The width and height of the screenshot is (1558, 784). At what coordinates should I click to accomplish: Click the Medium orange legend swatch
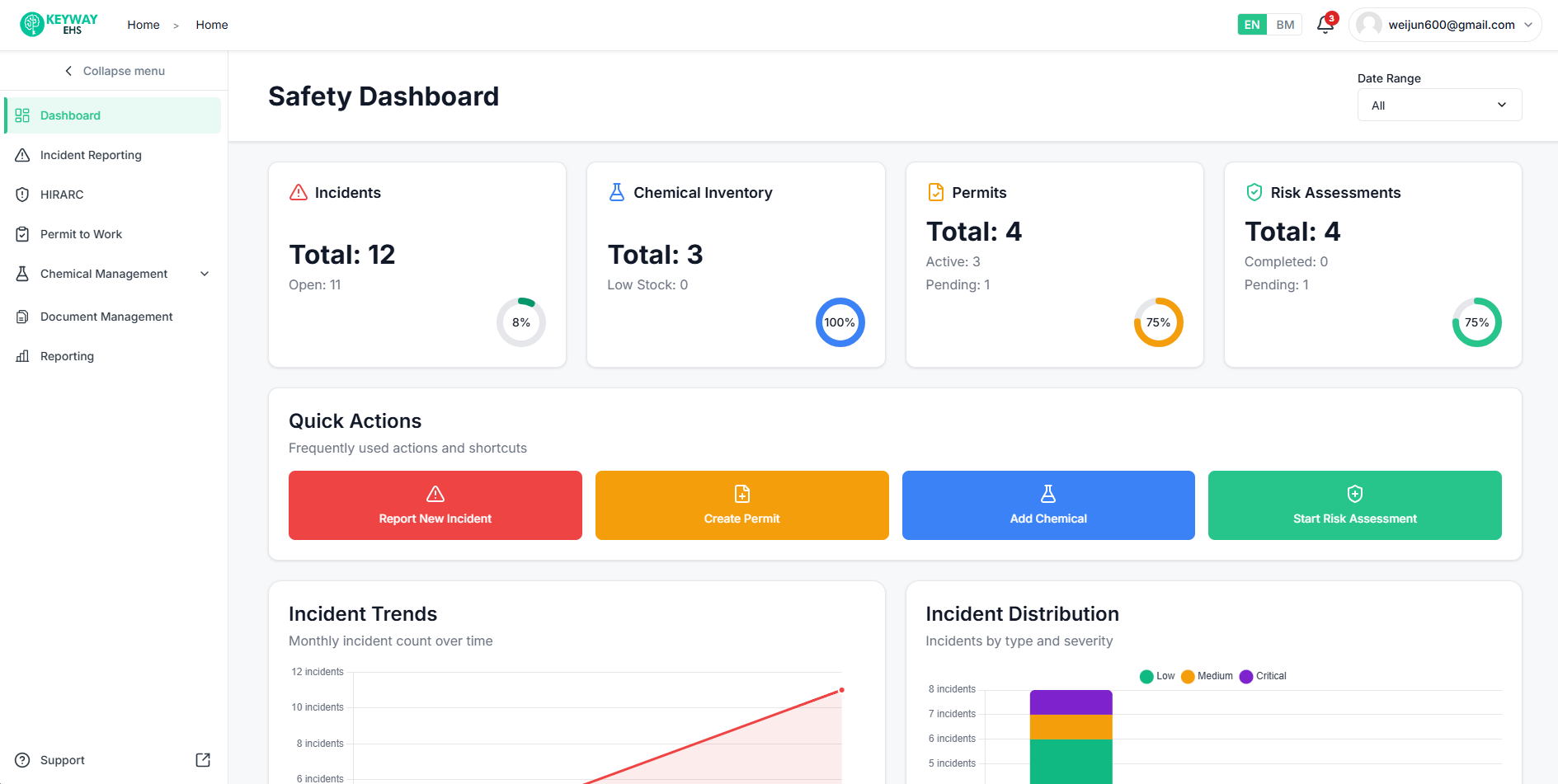(1188, 677)
